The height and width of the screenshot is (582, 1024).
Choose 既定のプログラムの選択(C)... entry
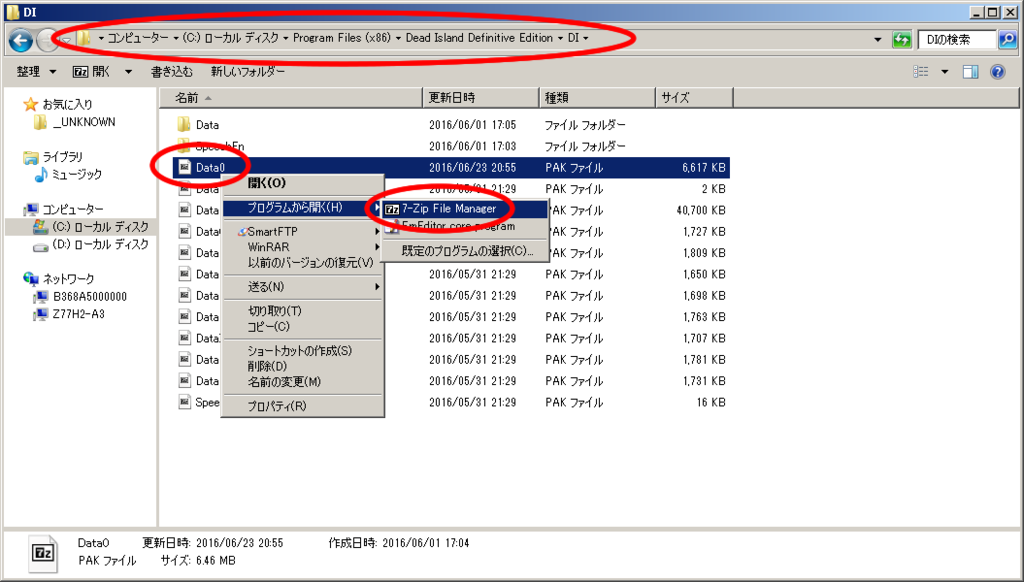coord(464,251)
